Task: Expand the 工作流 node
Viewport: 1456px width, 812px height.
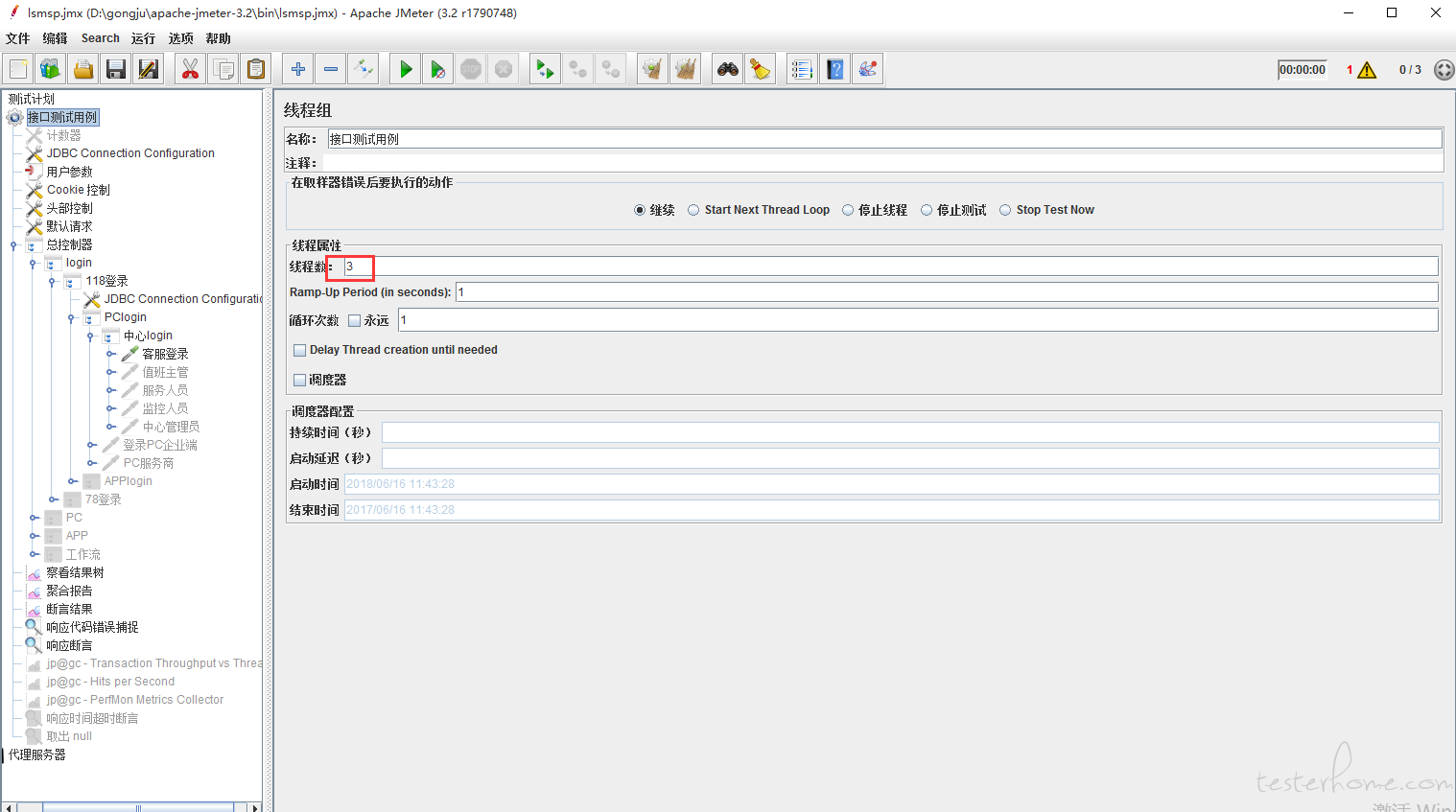Action: [x=34, y=554]
